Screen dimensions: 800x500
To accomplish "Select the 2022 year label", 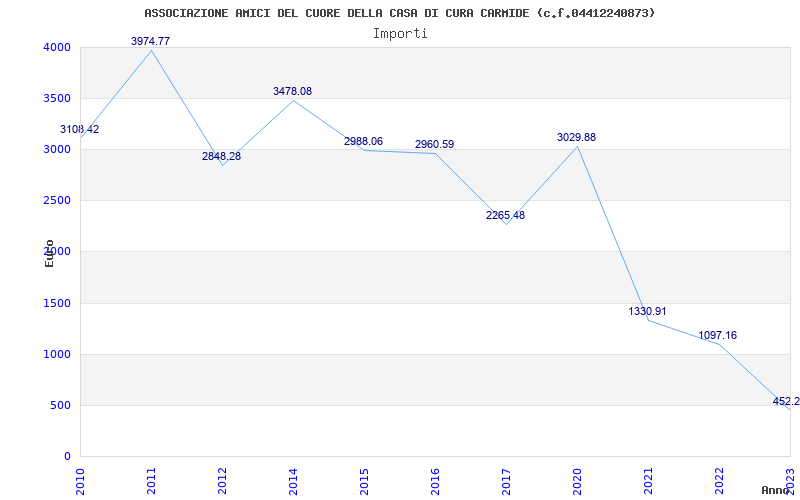I will pyautogui.click(x=718, y=481).
